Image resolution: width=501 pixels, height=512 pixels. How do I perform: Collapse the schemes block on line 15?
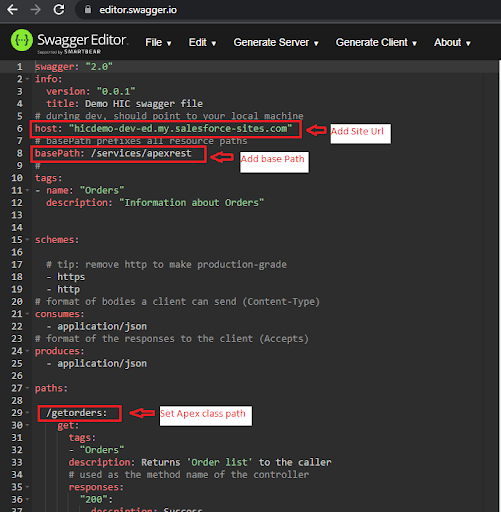point(27,240)
